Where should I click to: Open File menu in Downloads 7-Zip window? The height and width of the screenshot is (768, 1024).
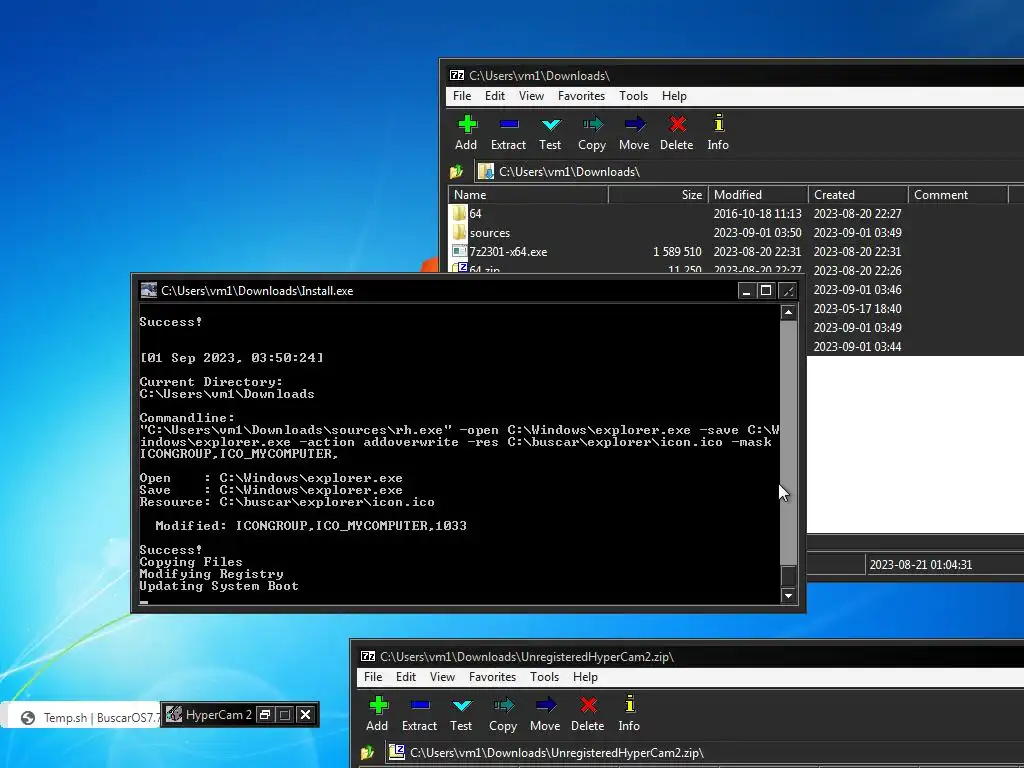(x=462, y=96)
